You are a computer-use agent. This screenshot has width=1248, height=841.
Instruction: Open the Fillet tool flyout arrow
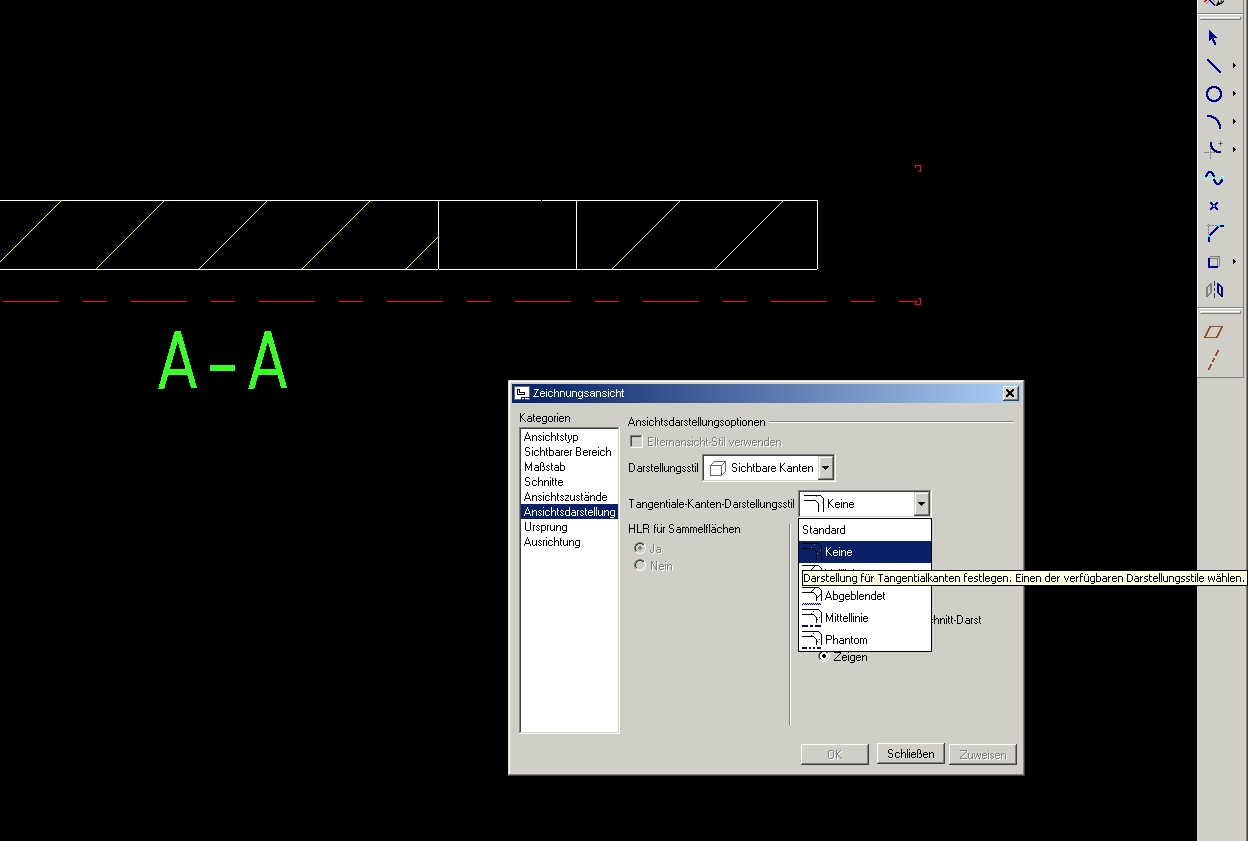click(1235, 150)
